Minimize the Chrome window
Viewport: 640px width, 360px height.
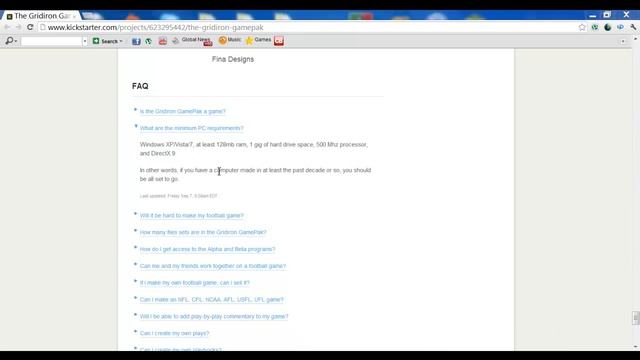(593, 16)
